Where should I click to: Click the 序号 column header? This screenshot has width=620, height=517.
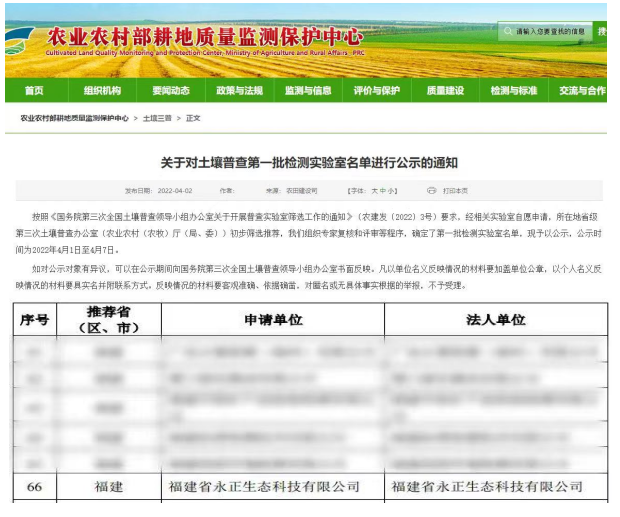[x=35, y=319]
